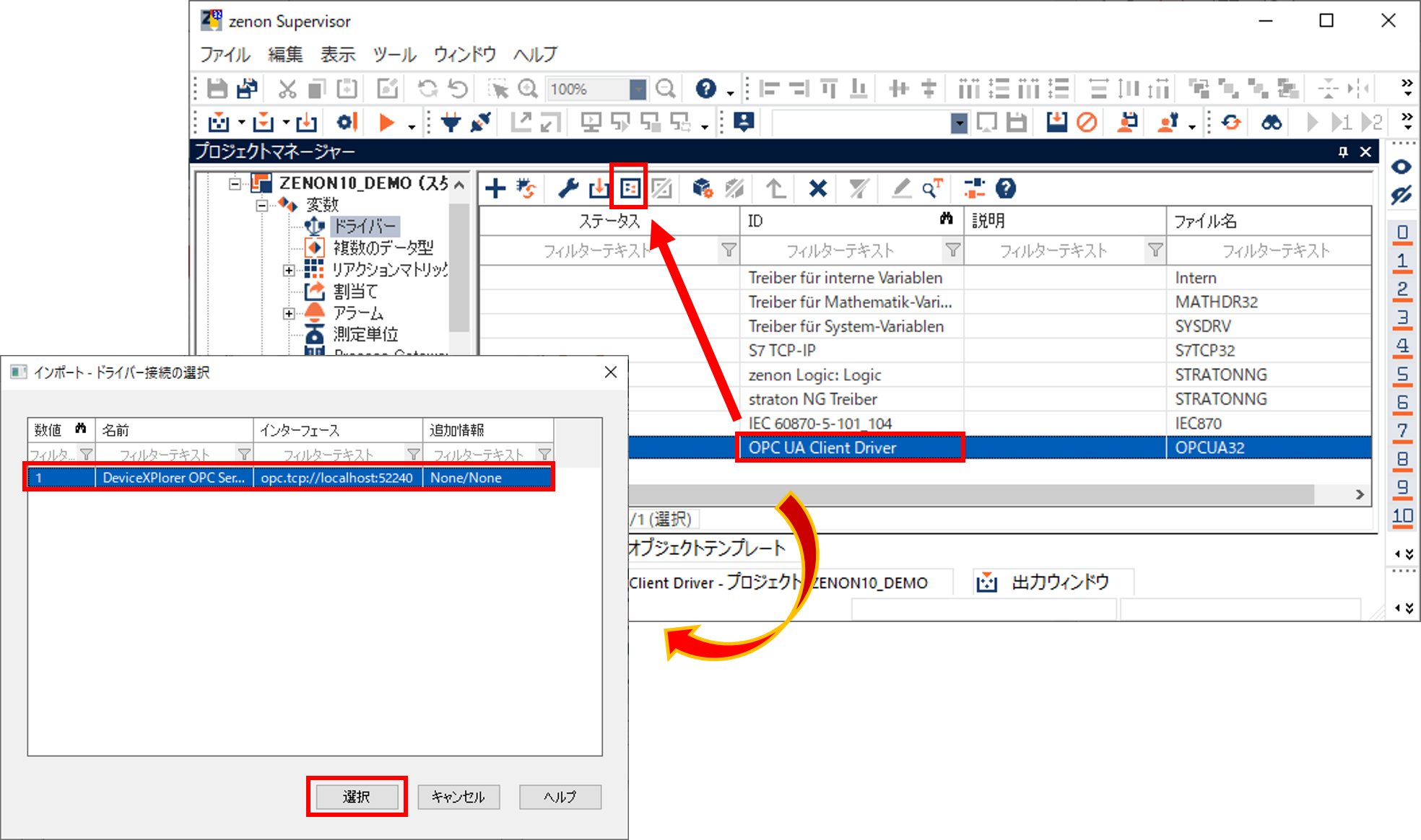The height and width of the screenshot is (840, 1421).
Task: Click the delete X icon in driver toolbar
Action: point(817,189)
